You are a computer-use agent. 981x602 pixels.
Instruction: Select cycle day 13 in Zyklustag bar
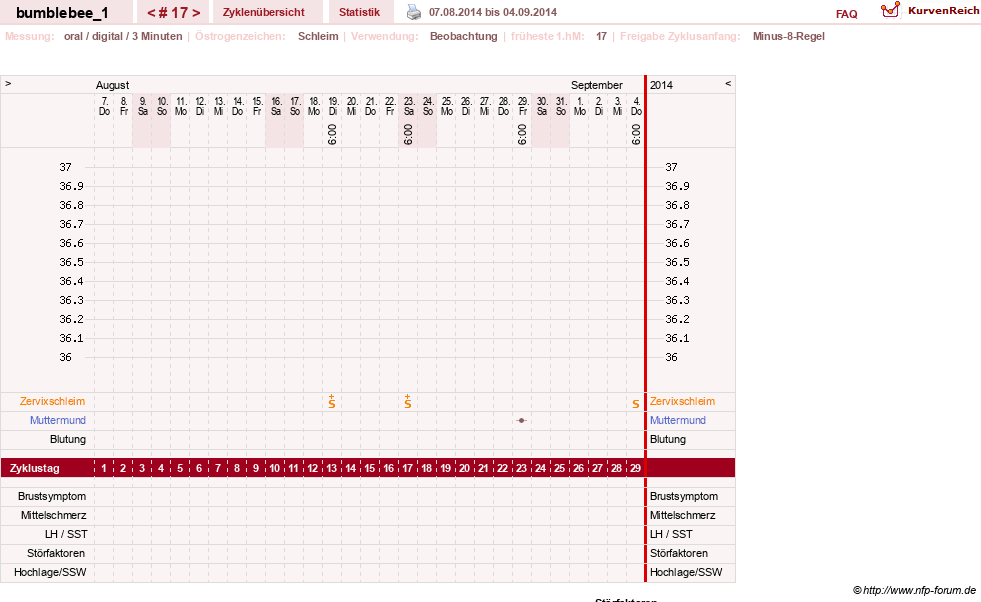(332, 468)
